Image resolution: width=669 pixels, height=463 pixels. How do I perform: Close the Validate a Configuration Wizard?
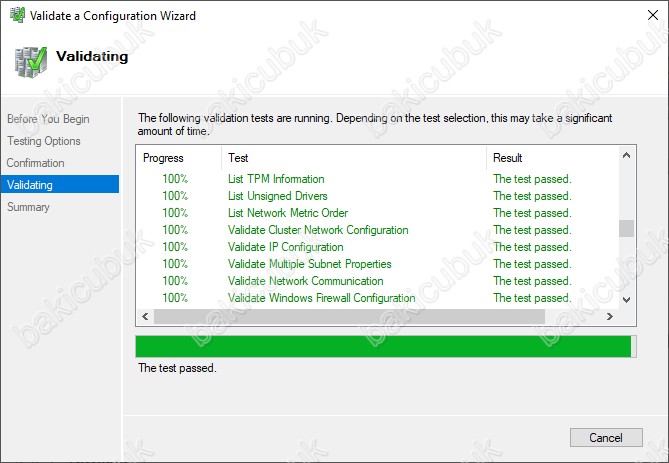pyautogui.click(x=652, y=15)
